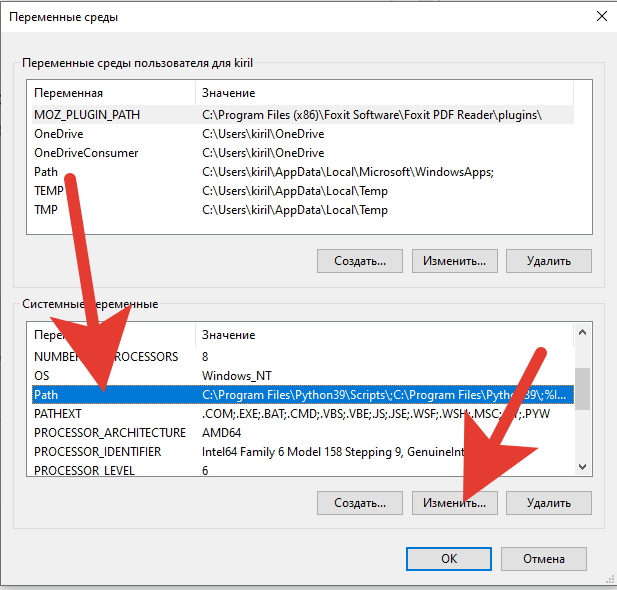Close the Environment Variables dialog window
Image resolution: width=617 pixels, height=590 pixels.
click(601, 16)
